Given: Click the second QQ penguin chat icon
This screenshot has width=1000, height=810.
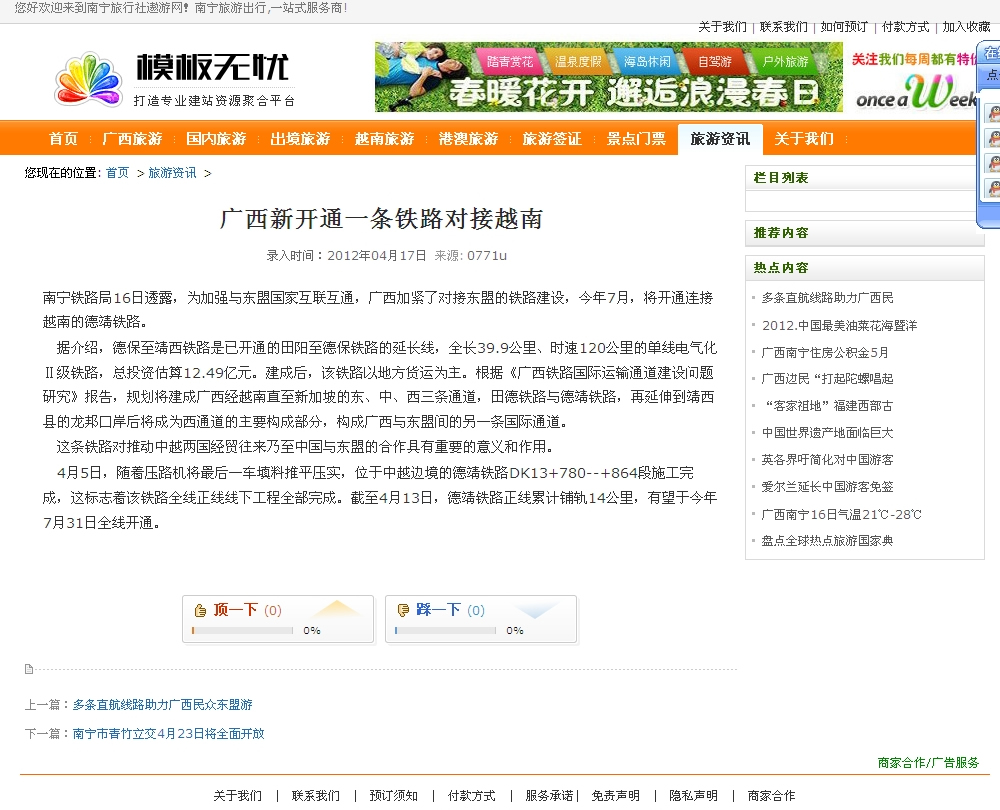Looking at the screenshot, I should [993, 139].
